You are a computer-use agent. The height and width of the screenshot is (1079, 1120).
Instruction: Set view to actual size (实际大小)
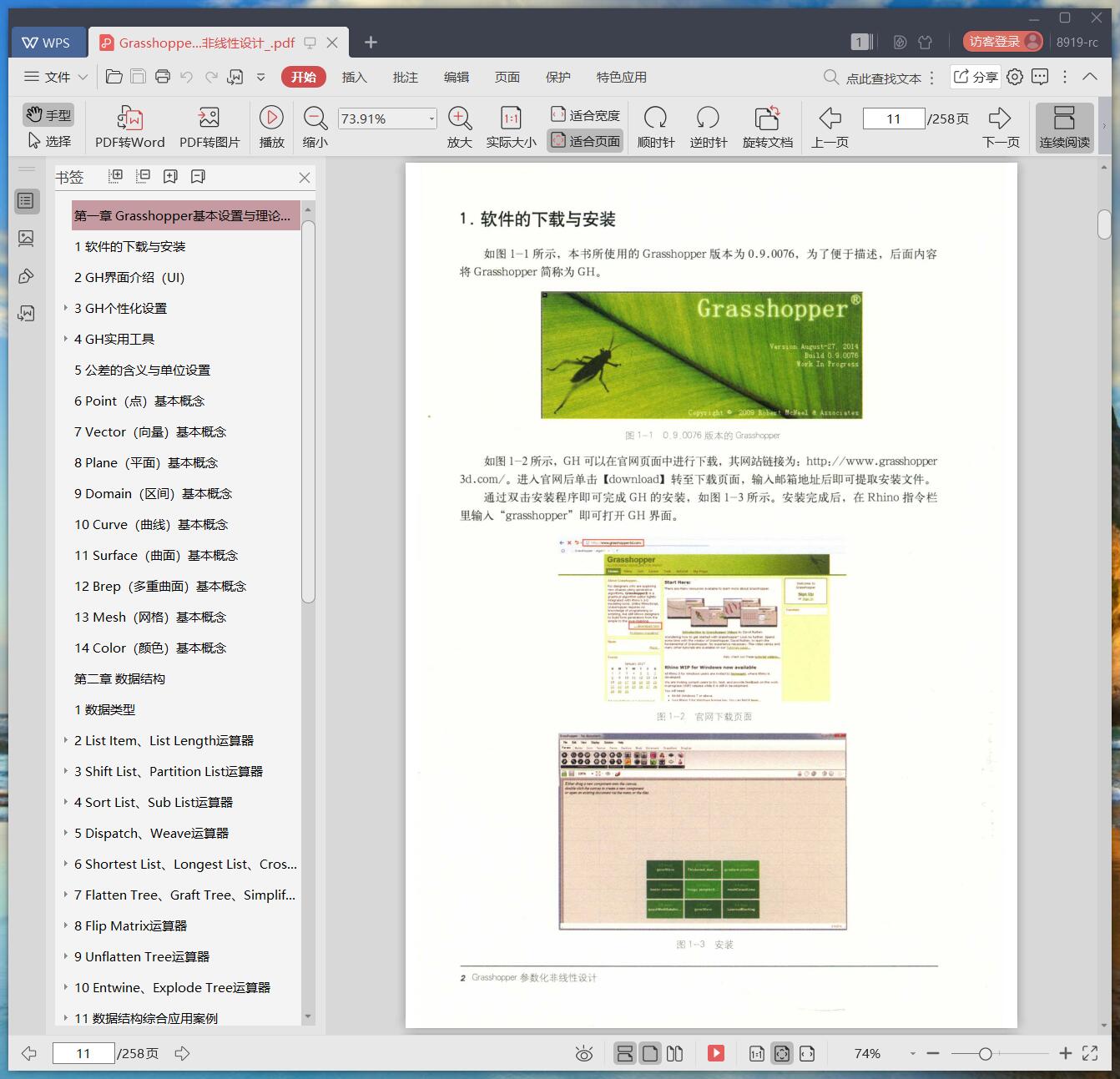511,128
